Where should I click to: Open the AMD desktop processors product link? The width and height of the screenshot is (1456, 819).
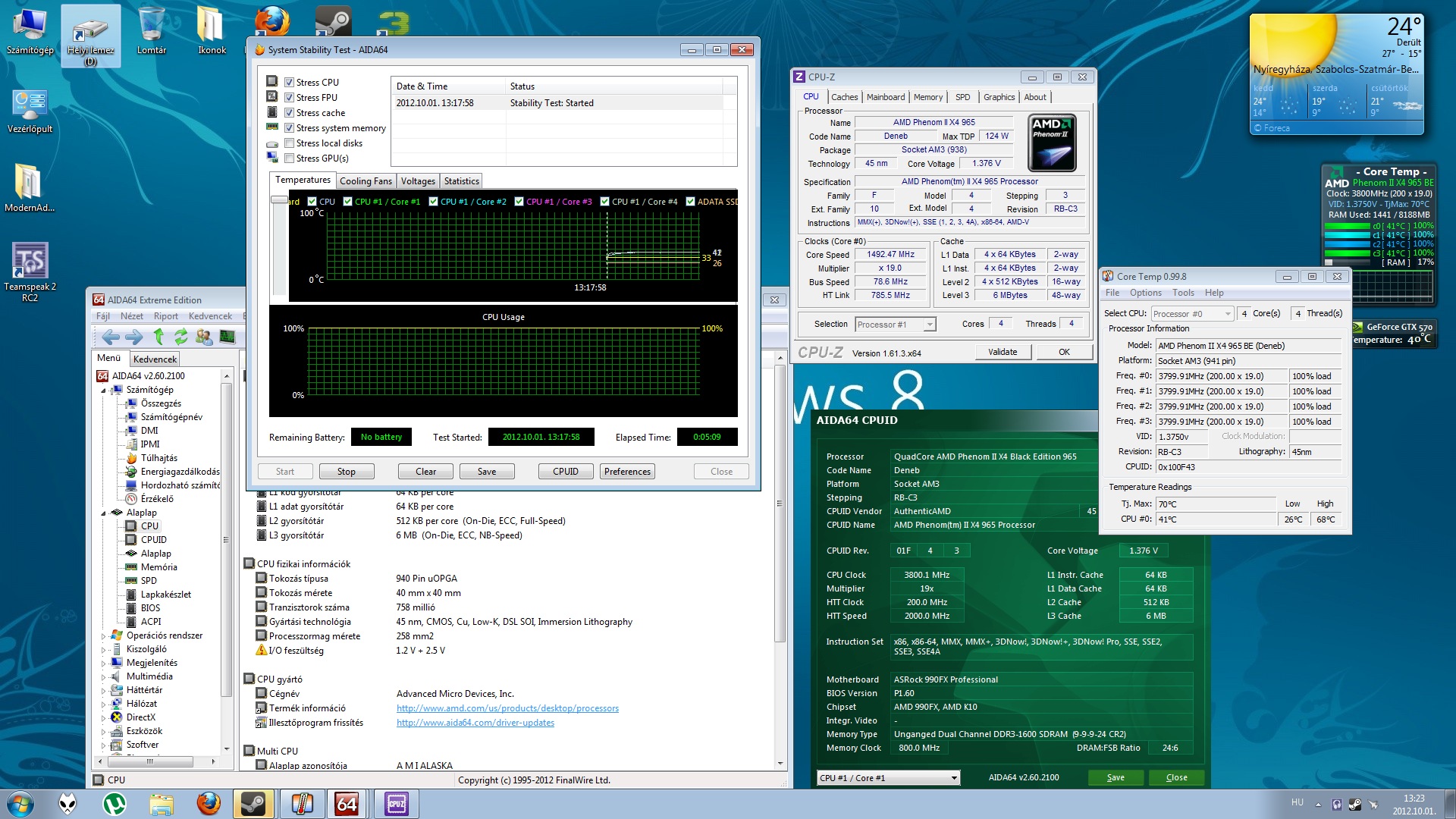507,708
